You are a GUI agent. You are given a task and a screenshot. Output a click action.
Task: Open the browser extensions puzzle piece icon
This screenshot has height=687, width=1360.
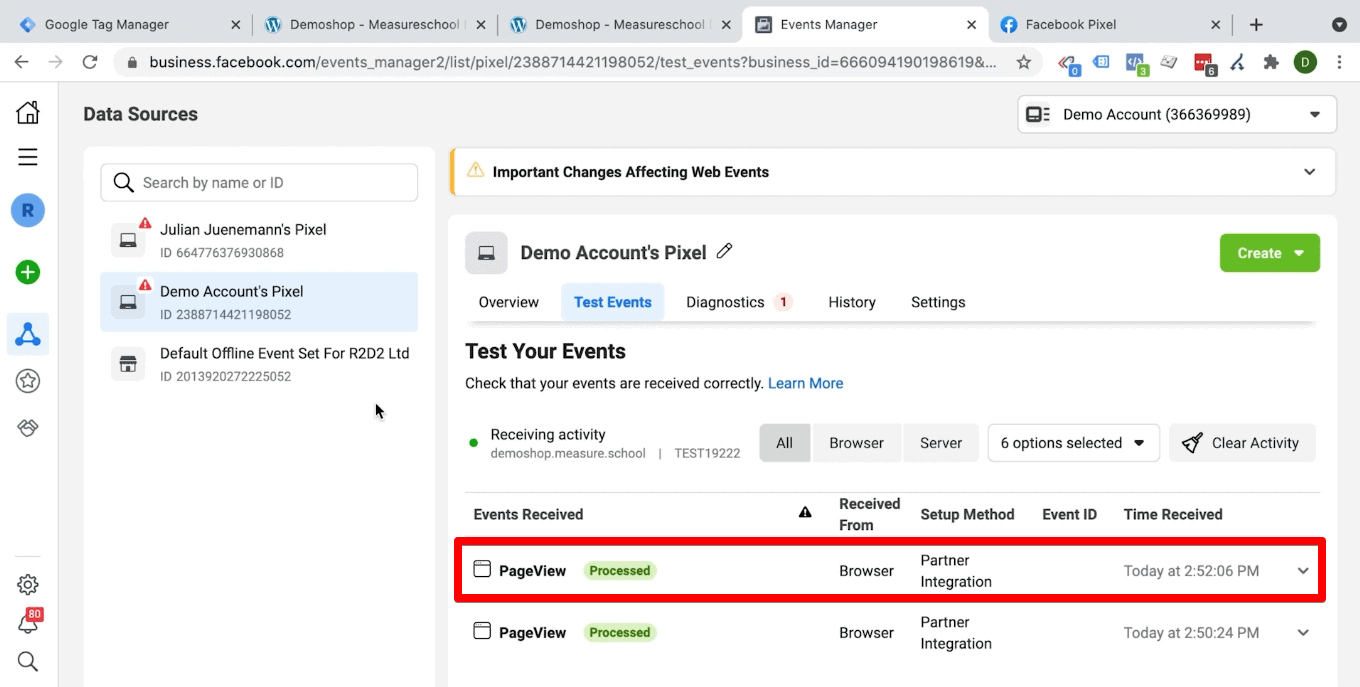tap(1271, 62)
